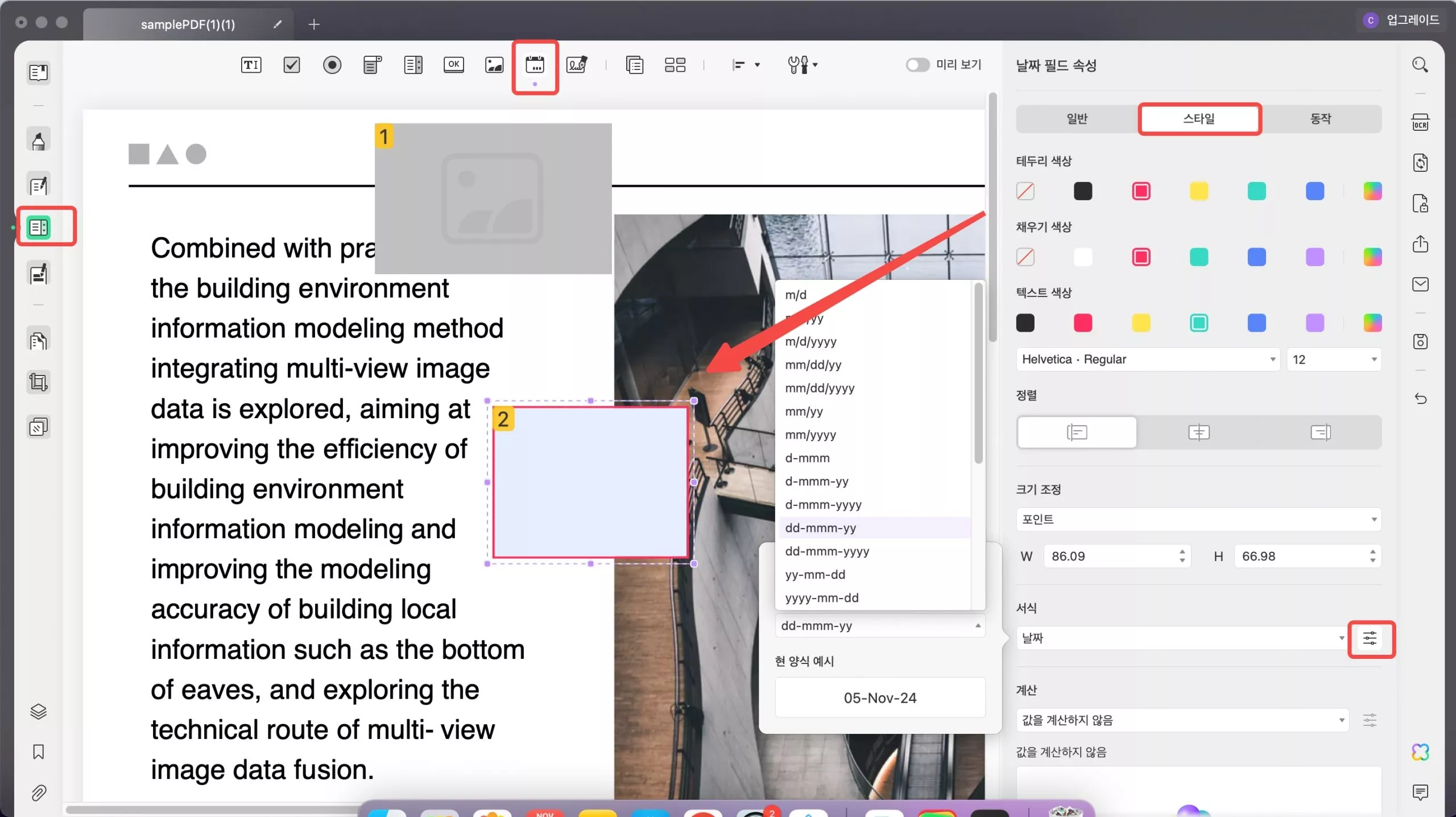
Task: Open the 포인트 size unit dropdown
Action: (1199, 519)
